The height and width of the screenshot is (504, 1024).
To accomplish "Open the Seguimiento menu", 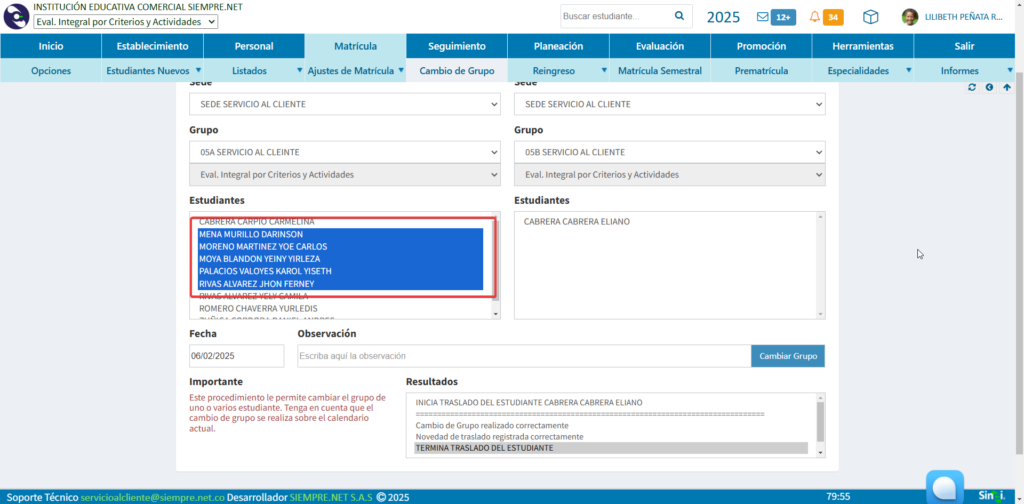I will (x=456, y=46).
